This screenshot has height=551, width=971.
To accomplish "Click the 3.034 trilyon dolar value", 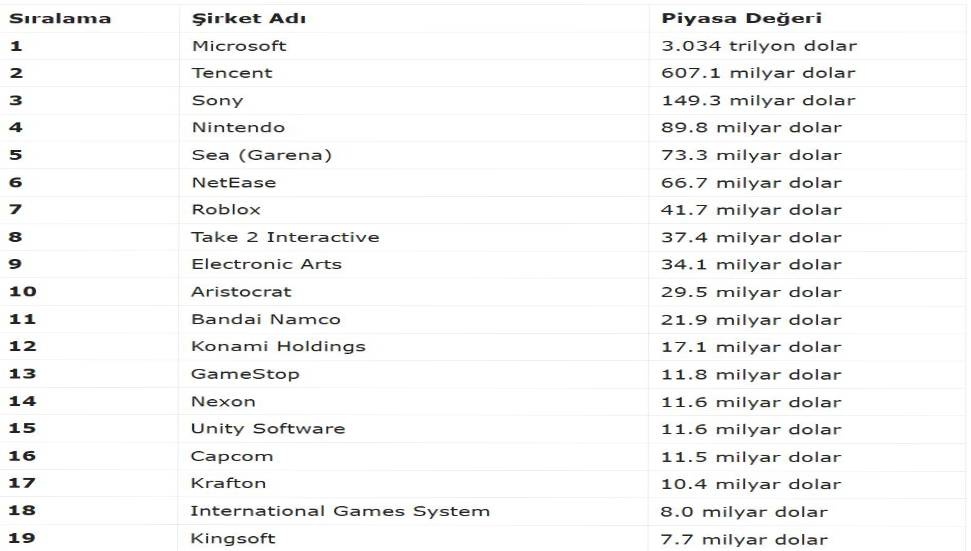I will [x=759, y=46].
